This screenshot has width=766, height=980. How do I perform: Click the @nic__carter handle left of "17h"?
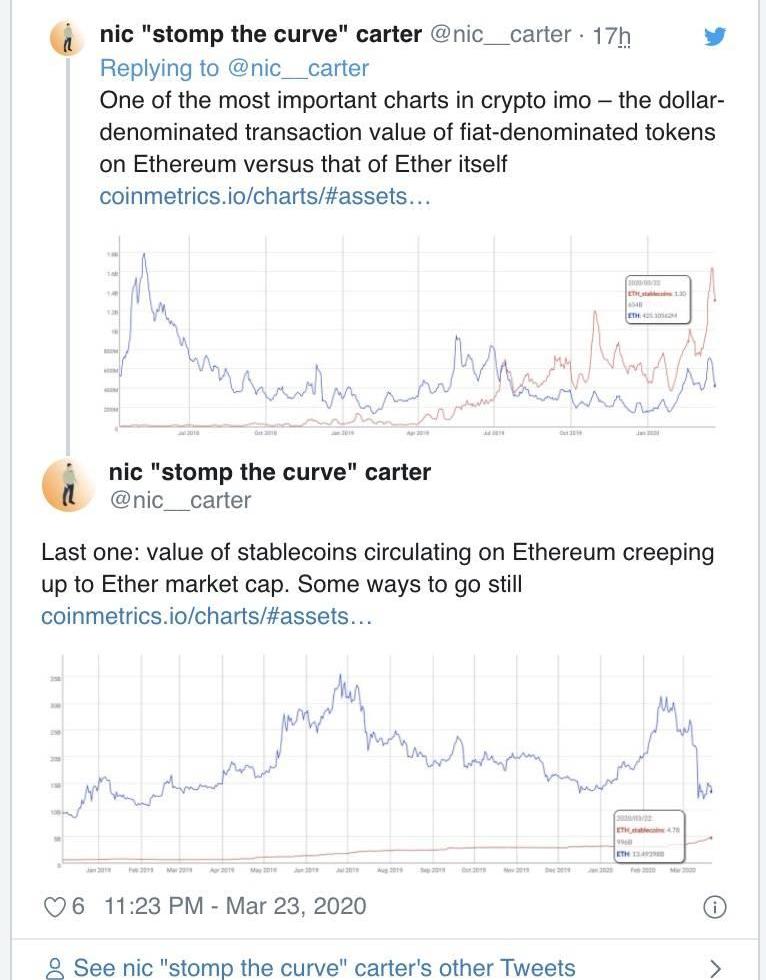click(500, 35)
